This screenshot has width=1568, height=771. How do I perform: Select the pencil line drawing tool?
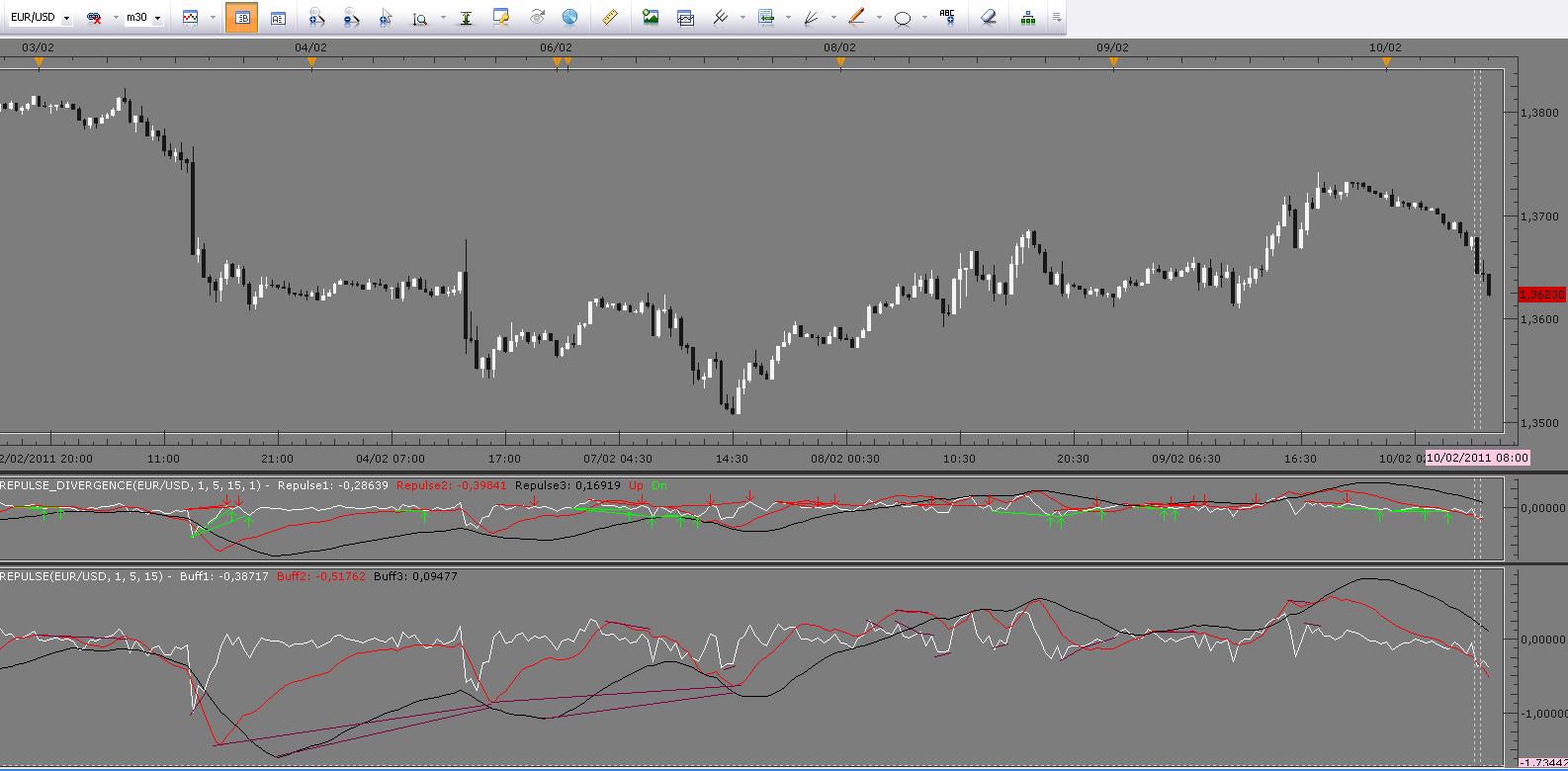point(856,18)
